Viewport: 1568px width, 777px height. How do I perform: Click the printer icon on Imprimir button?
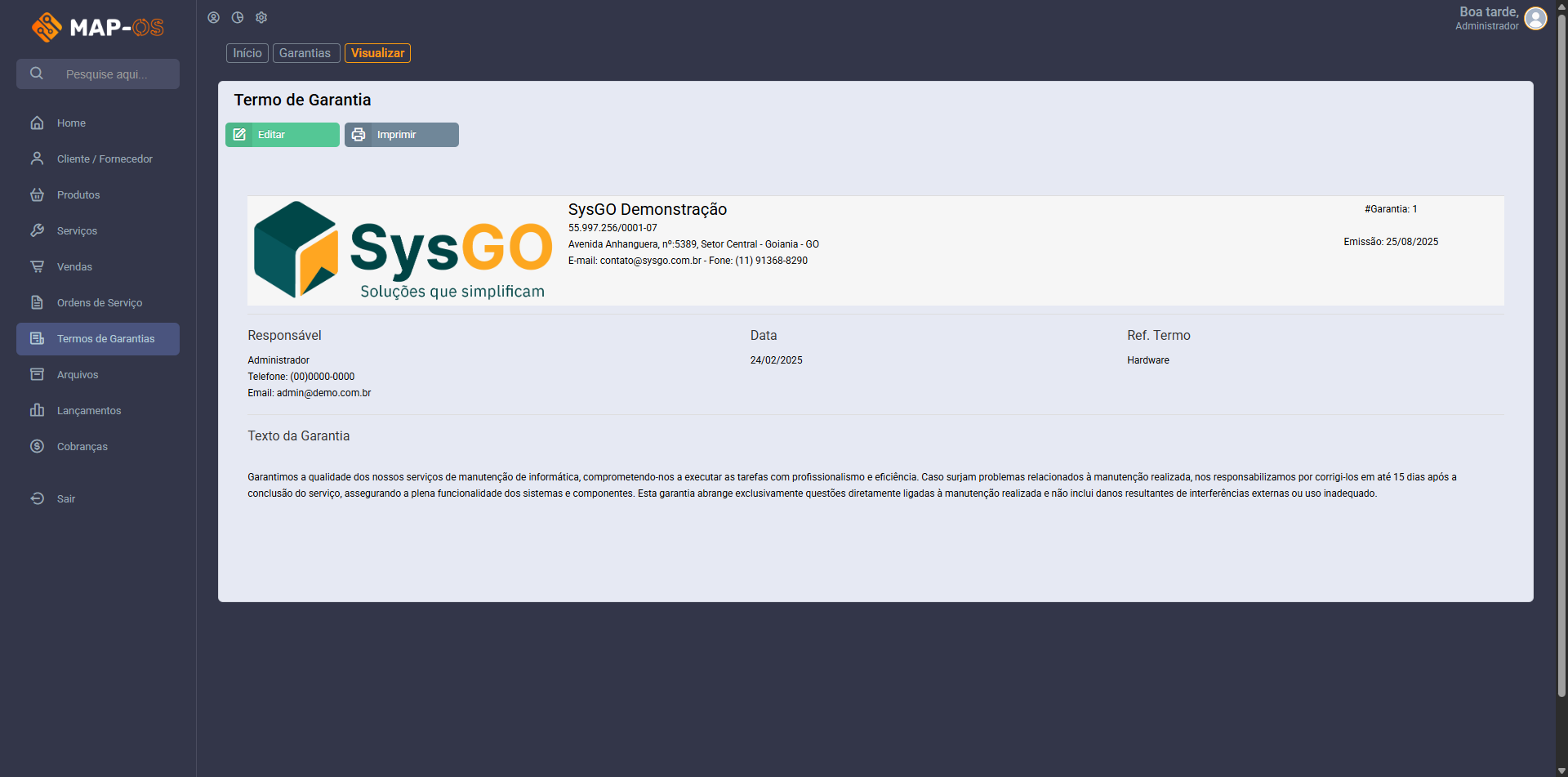(x=359, y=135)
